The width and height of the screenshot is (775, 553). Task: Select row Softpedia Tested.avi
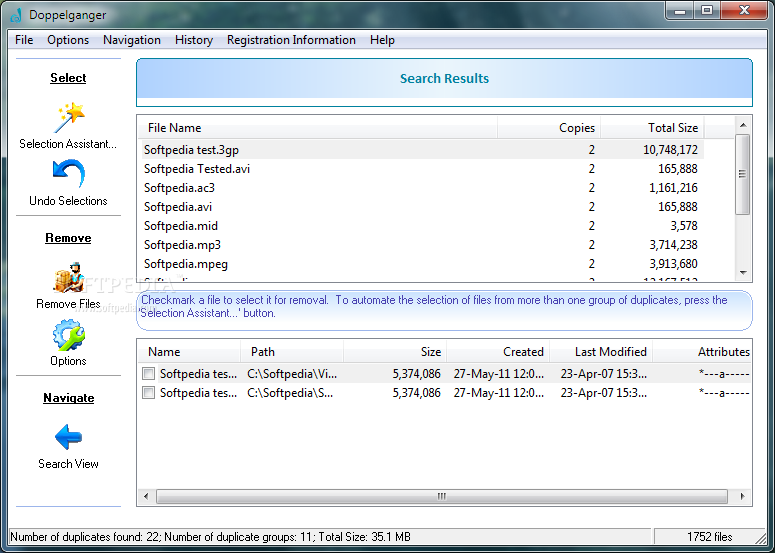(423, 169)
